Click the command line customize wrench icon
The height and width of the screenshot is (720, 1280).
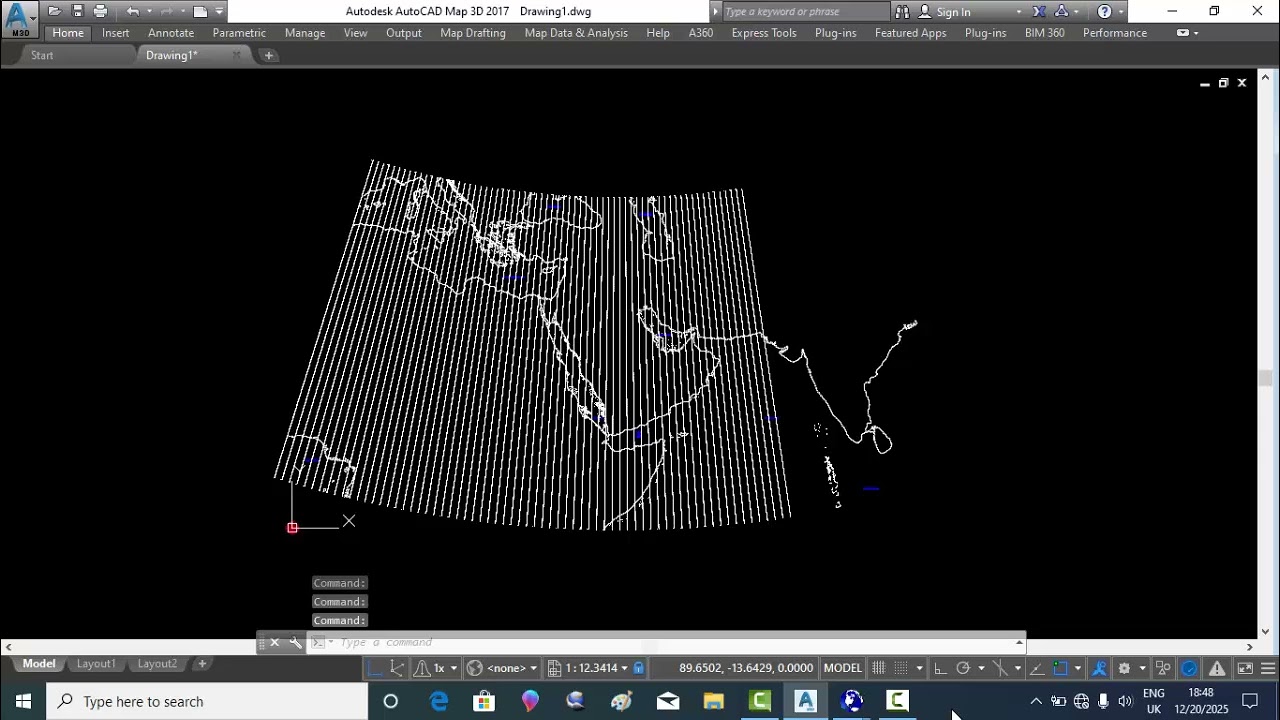pos(296,643)
